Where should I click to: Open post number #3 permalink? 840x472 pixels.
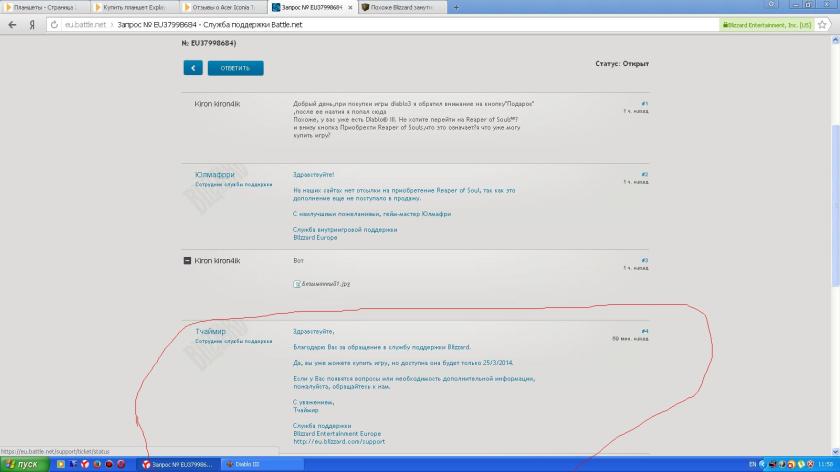(644, 260)
